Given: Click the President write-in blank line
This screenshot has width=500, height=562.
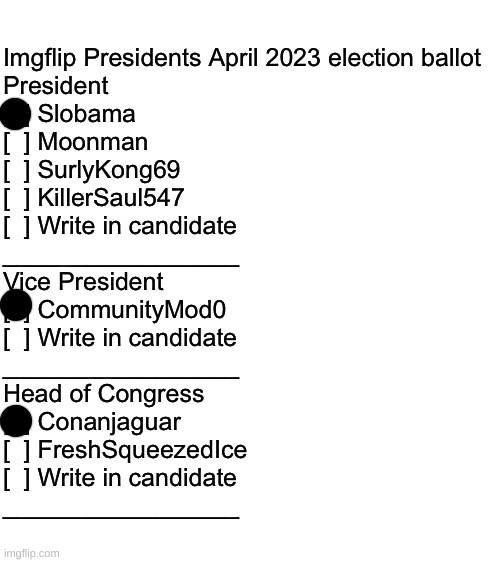Looking at the screenshot, I should coord(121,265).
